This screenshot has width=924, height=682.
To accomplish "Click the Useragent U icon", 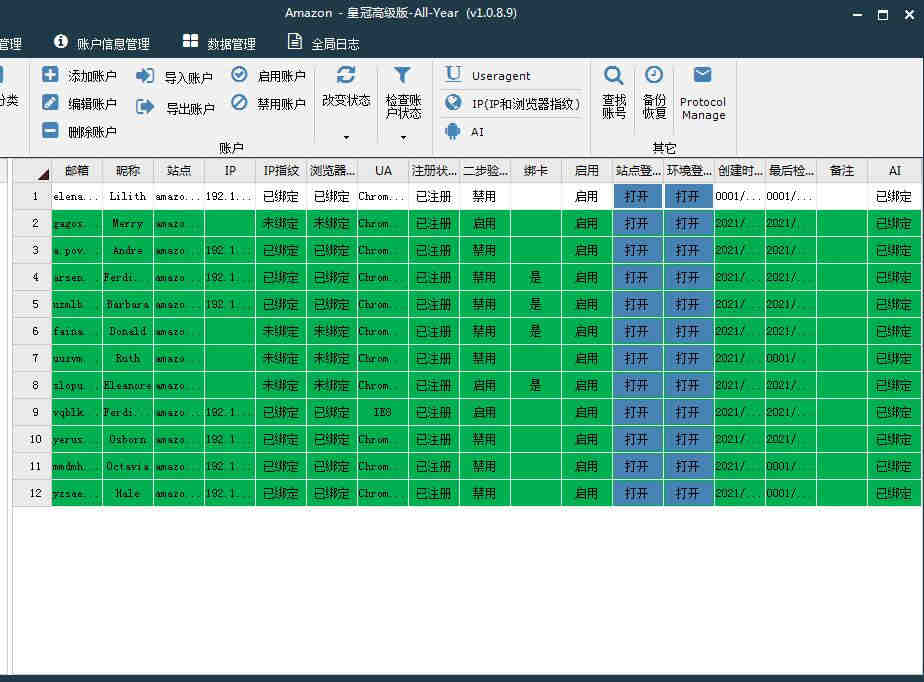I will coord(453,74).
